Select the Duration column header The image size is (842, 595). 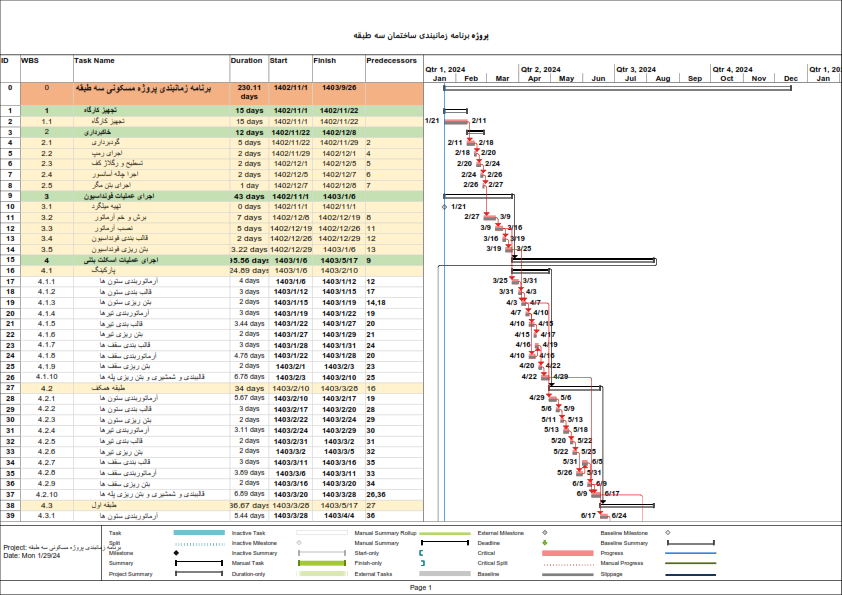coord(246,61)
